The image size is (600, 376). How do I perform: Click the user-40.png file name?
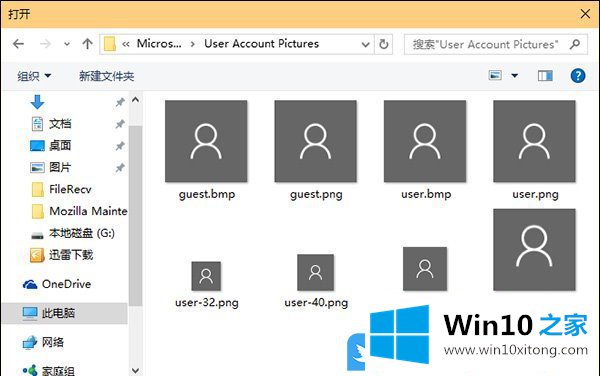pos(316,303)
